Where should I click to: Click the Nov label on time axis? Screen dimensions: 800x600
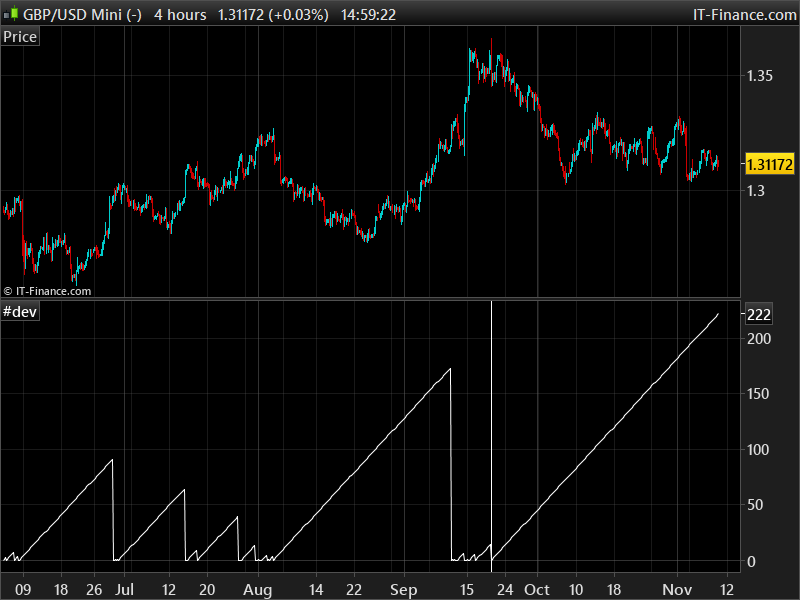click(677, 590)
